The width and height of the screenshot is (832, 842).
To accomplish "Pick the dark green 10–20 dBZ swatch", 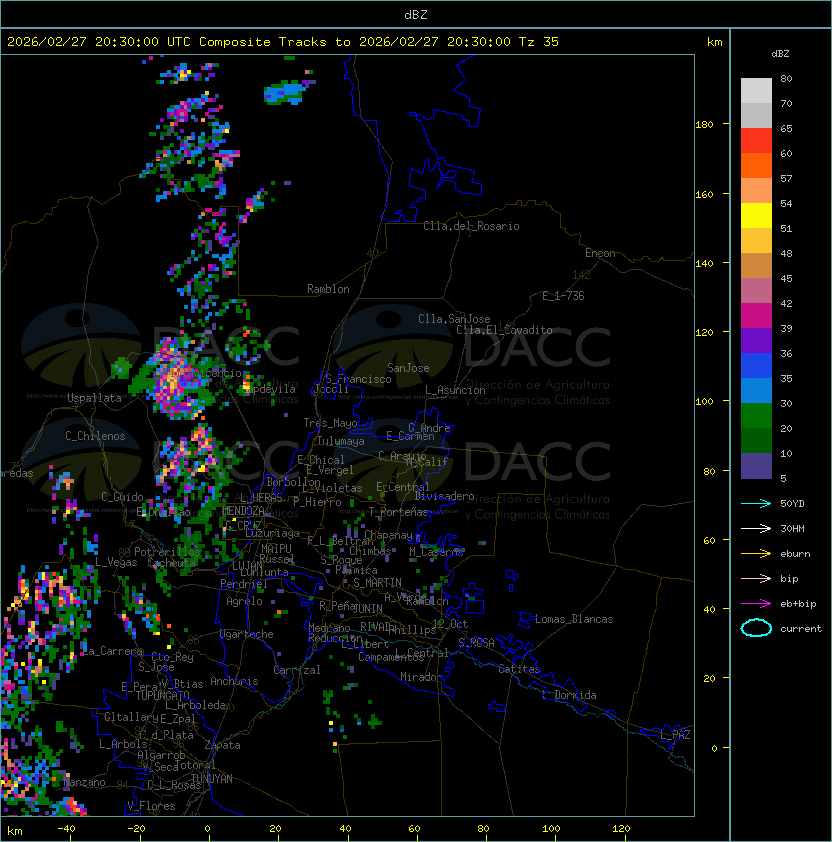I will (x=756, y=441).
